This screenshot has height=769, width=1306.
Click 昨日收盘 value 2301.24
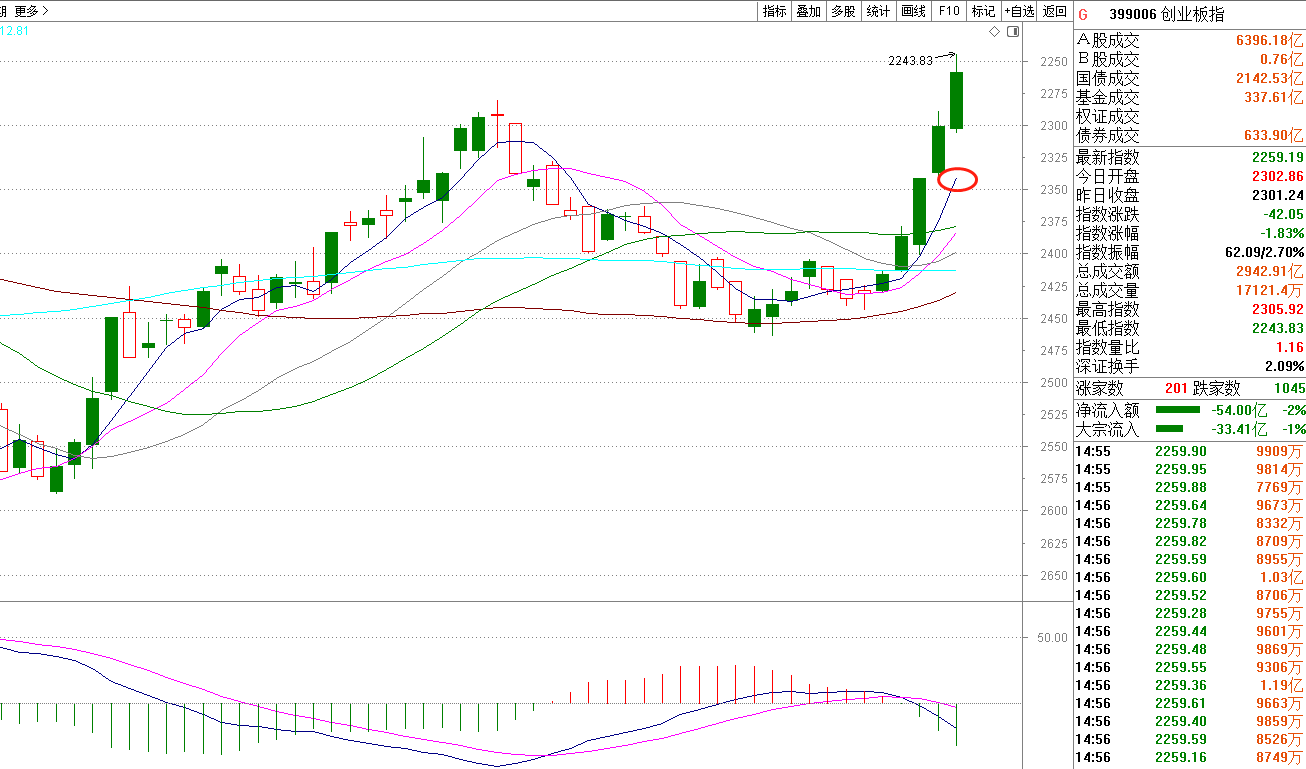[1277, 195]
